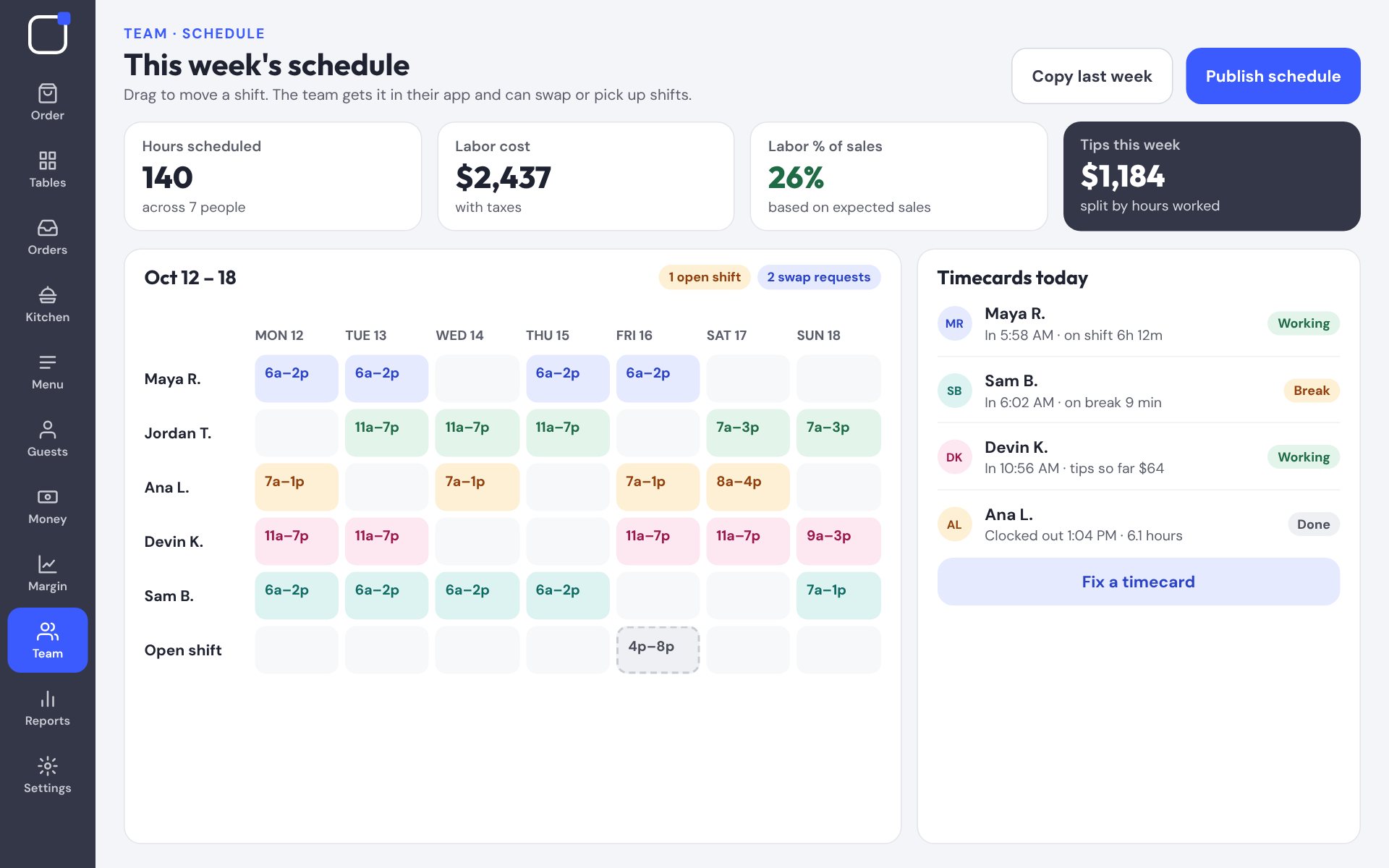The image size is (1389, 868).
Task: Open the Margin chart section
Action: 48,573
